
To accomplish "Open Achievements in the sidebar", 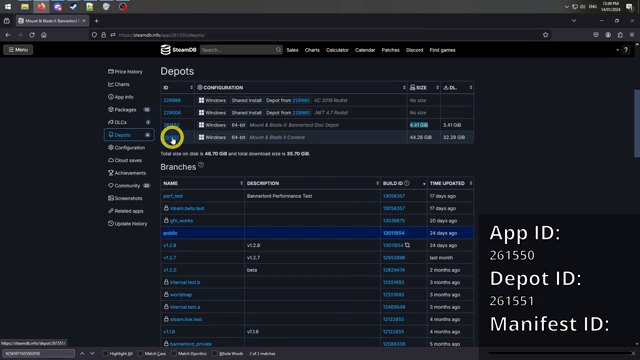I will pos(129,173).
